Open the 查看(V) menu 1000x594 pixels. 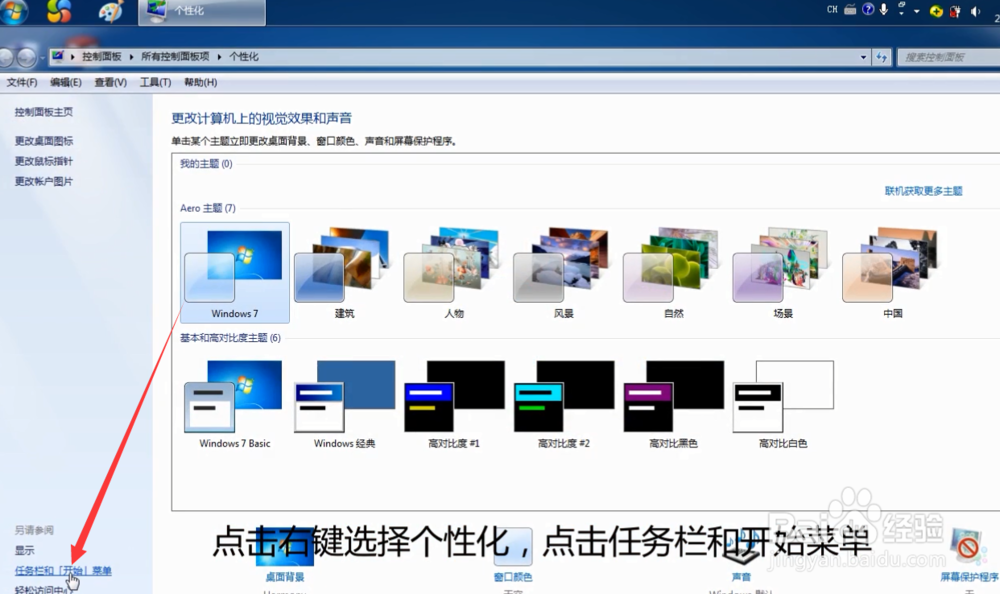tap(110, 82)
